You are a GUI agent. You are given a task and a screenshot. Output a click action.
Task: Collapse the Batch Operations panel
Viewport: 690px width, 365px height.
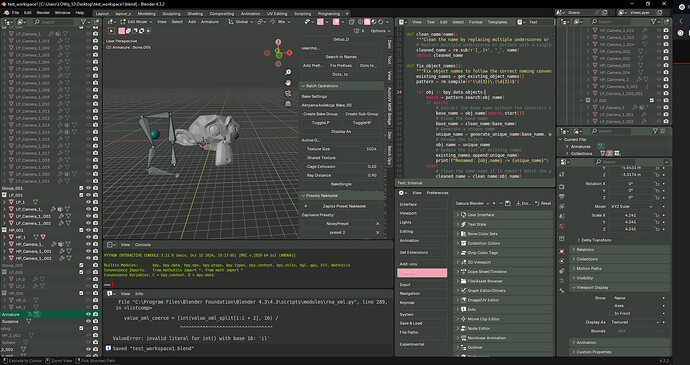tap(341, 86)
